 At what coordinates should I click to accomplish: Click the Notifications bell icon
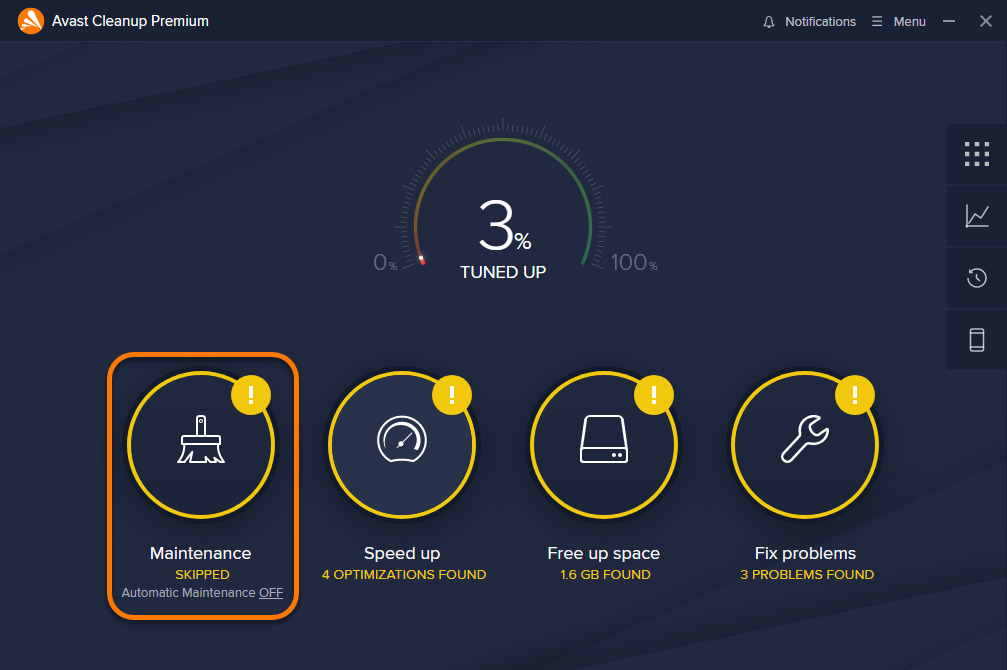(x=769, y=22)
